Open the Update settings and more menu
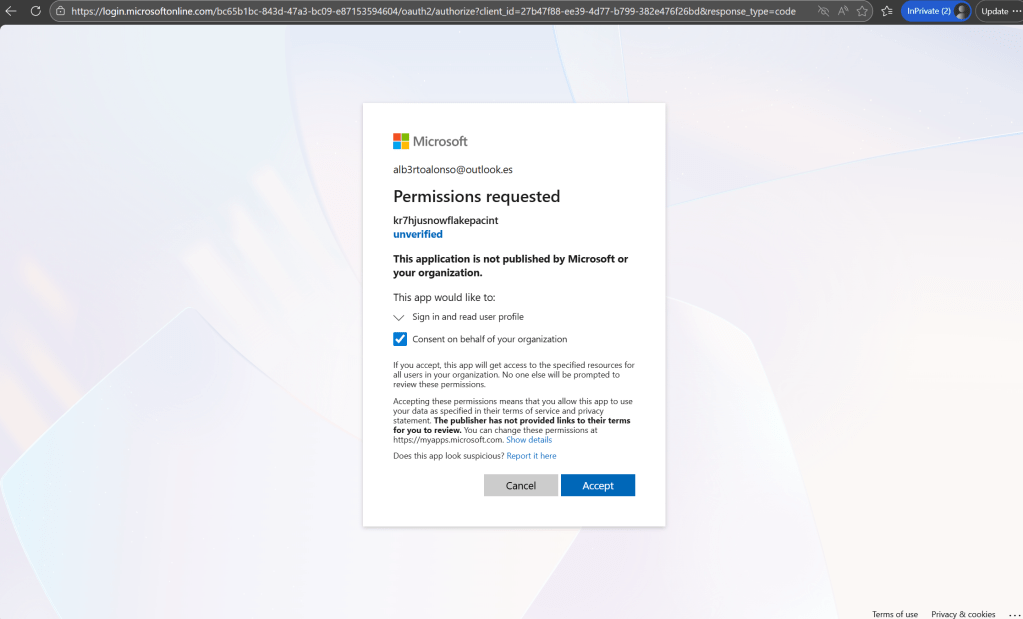 [998, 11]
